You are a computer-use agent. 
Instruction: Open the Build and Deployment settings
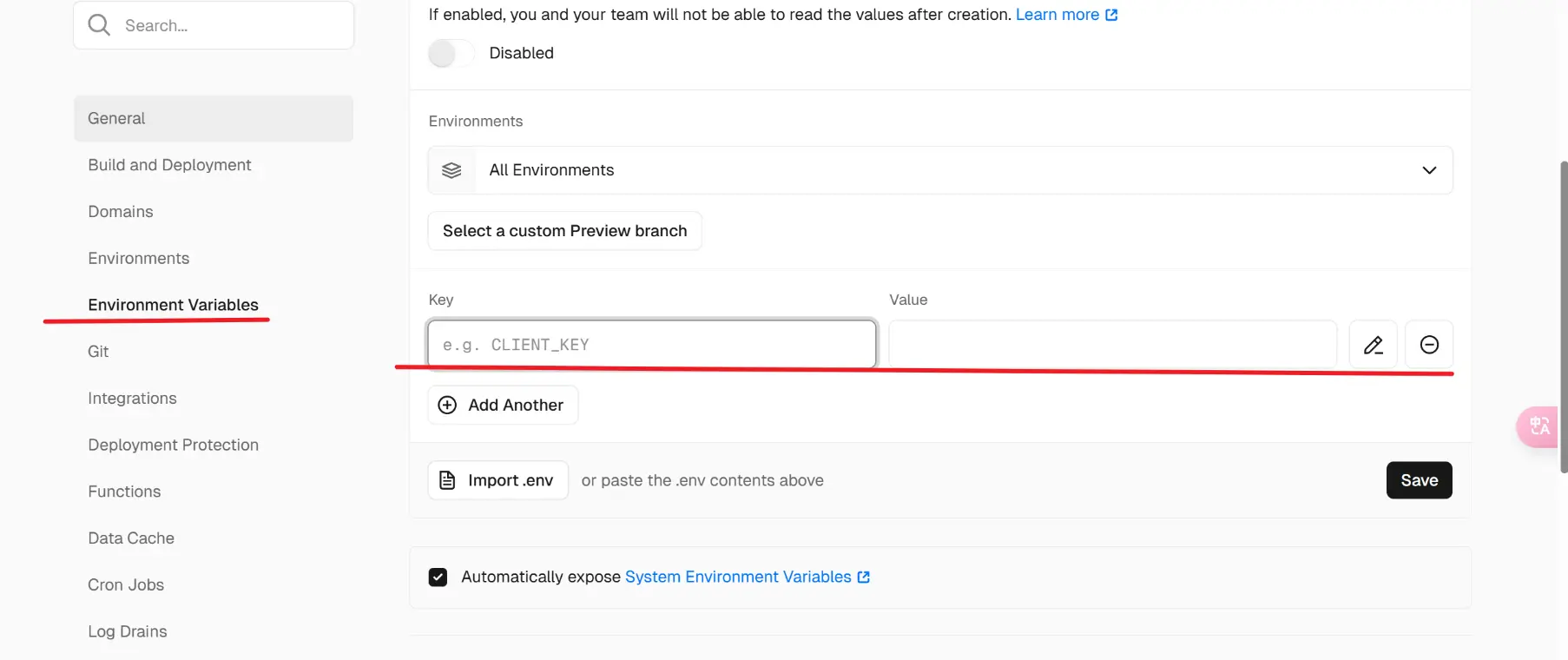click(x=169, y=165)
